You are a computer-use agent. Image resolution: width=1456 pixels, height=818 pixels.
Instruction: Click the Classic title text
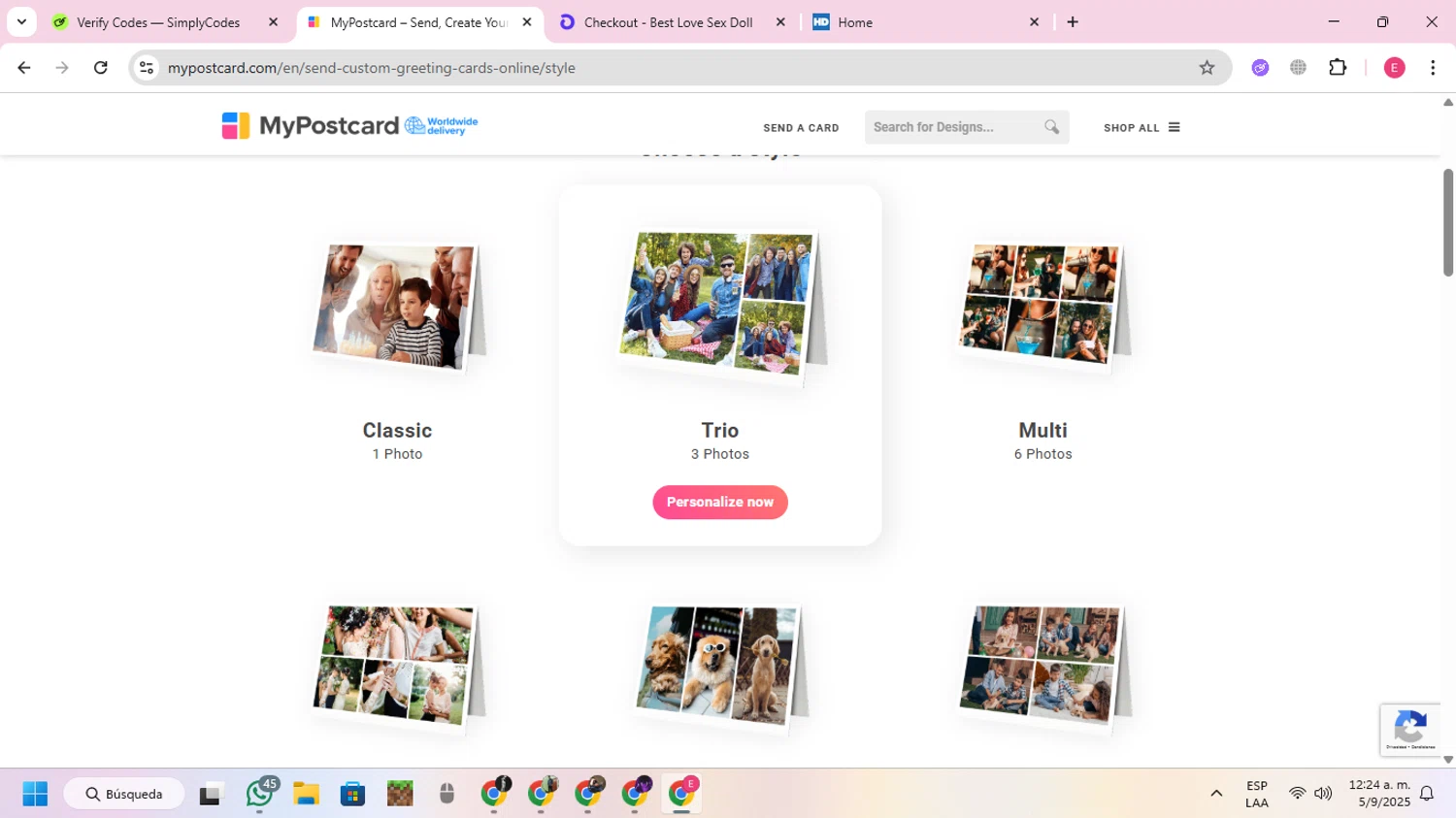coord(397,430)
